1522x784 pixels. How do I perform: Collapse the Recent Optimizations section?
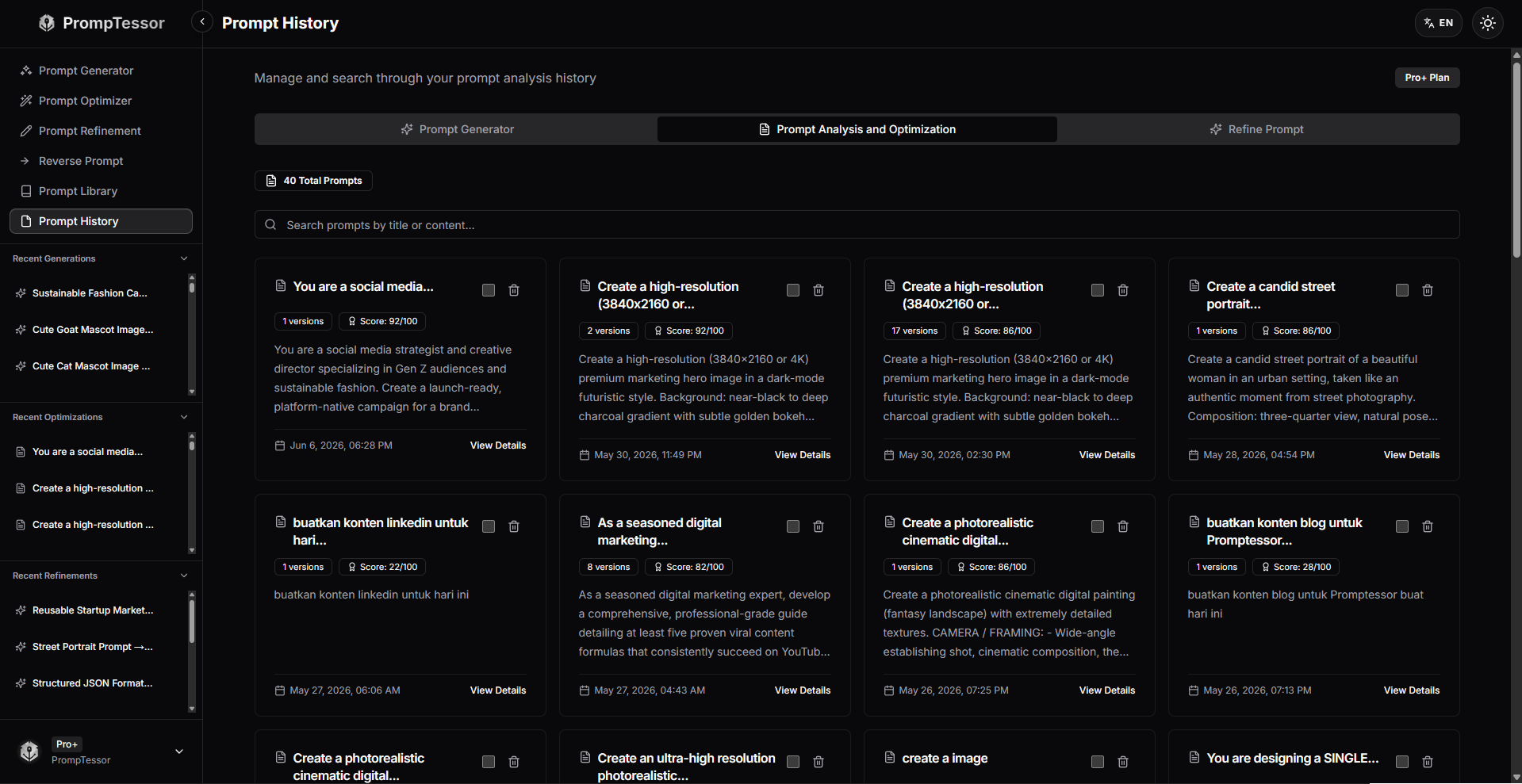184,417
